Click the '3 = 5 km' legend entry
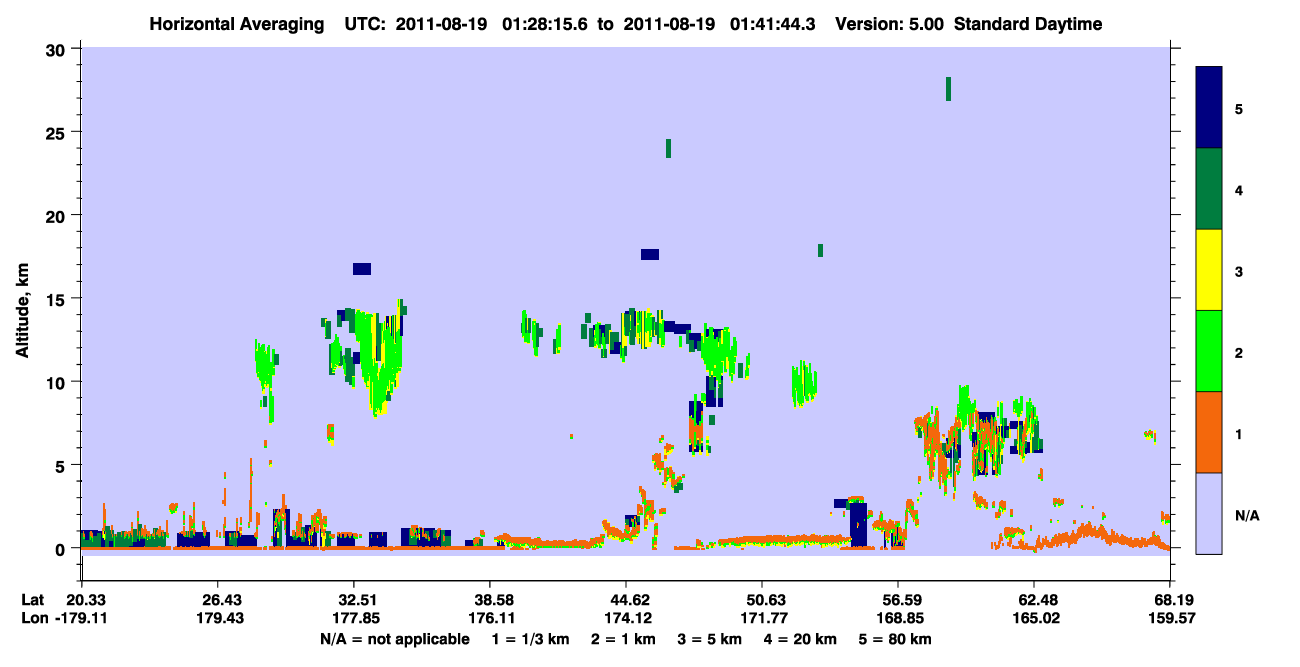This screenshot has height=667, width=1300. coord(709,639)
